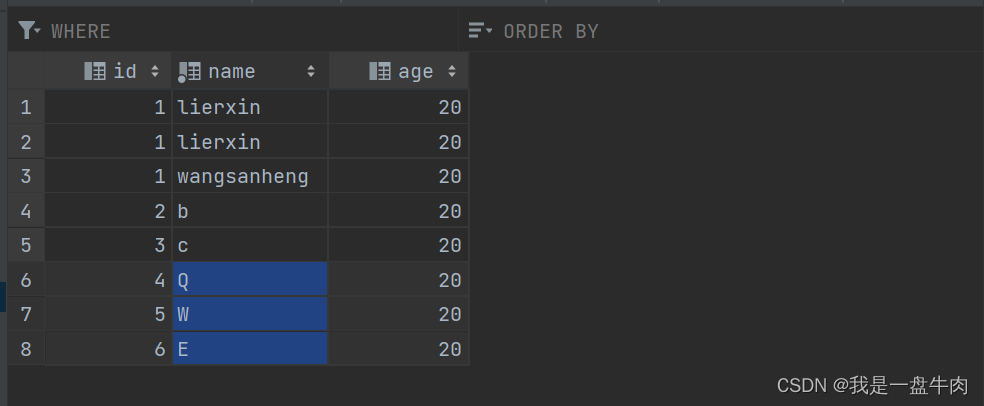Screen dimensions: 984x406
Task: Select the id cell with value 3
Action: coord(108,245)
